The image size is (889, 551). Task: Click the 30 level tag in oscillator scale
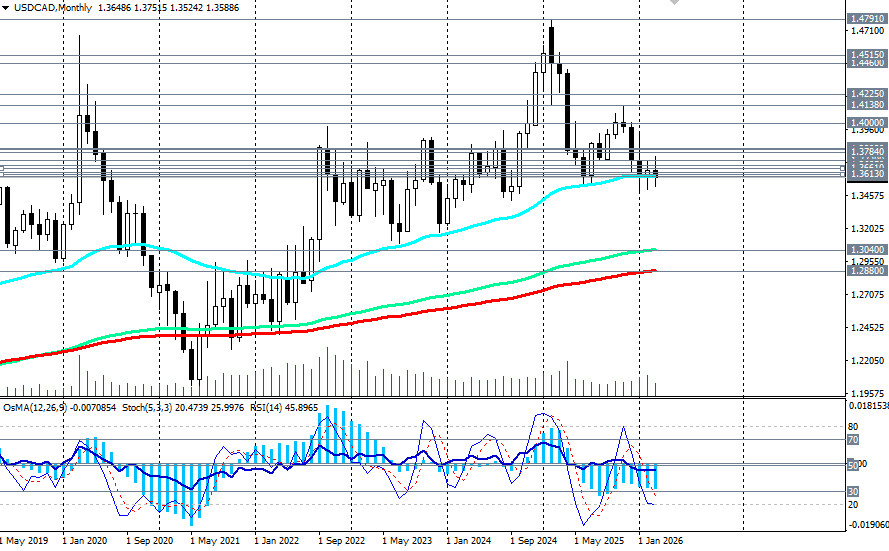(853, 491)
